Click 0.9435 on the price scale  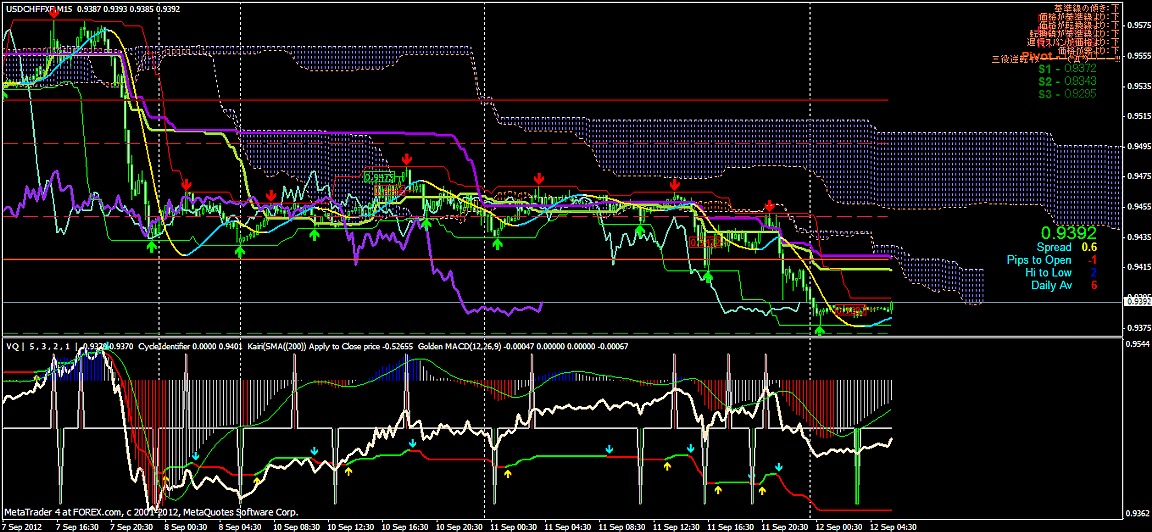(1138, 237)
